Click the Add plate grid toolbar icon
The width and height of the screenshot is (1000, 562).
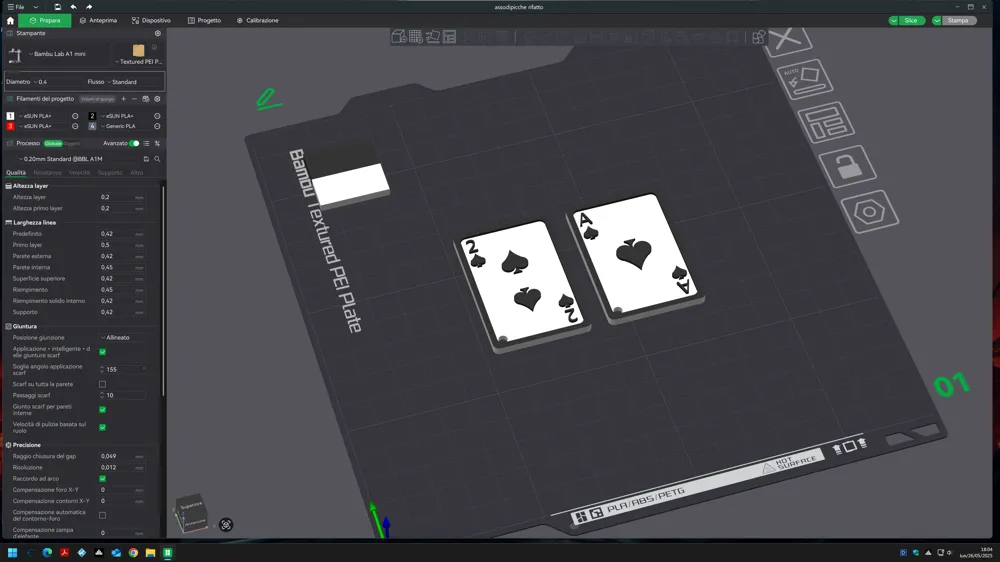pos(416,36)
